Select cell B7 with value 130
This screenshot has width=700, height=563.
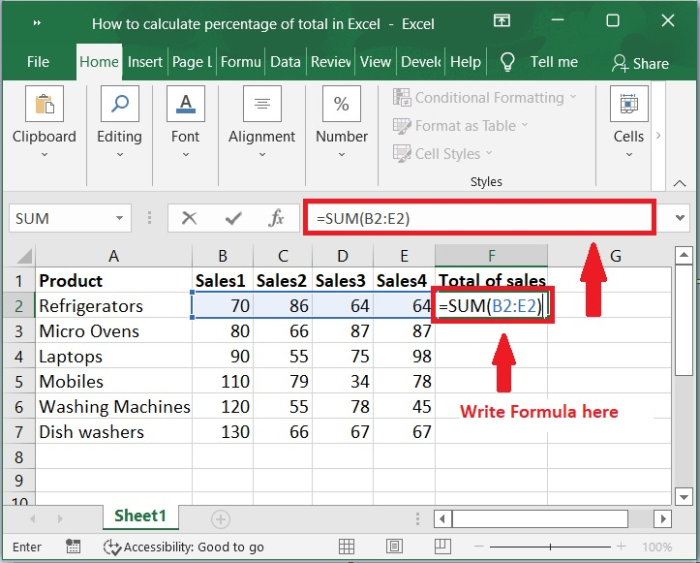click(223, 432)
